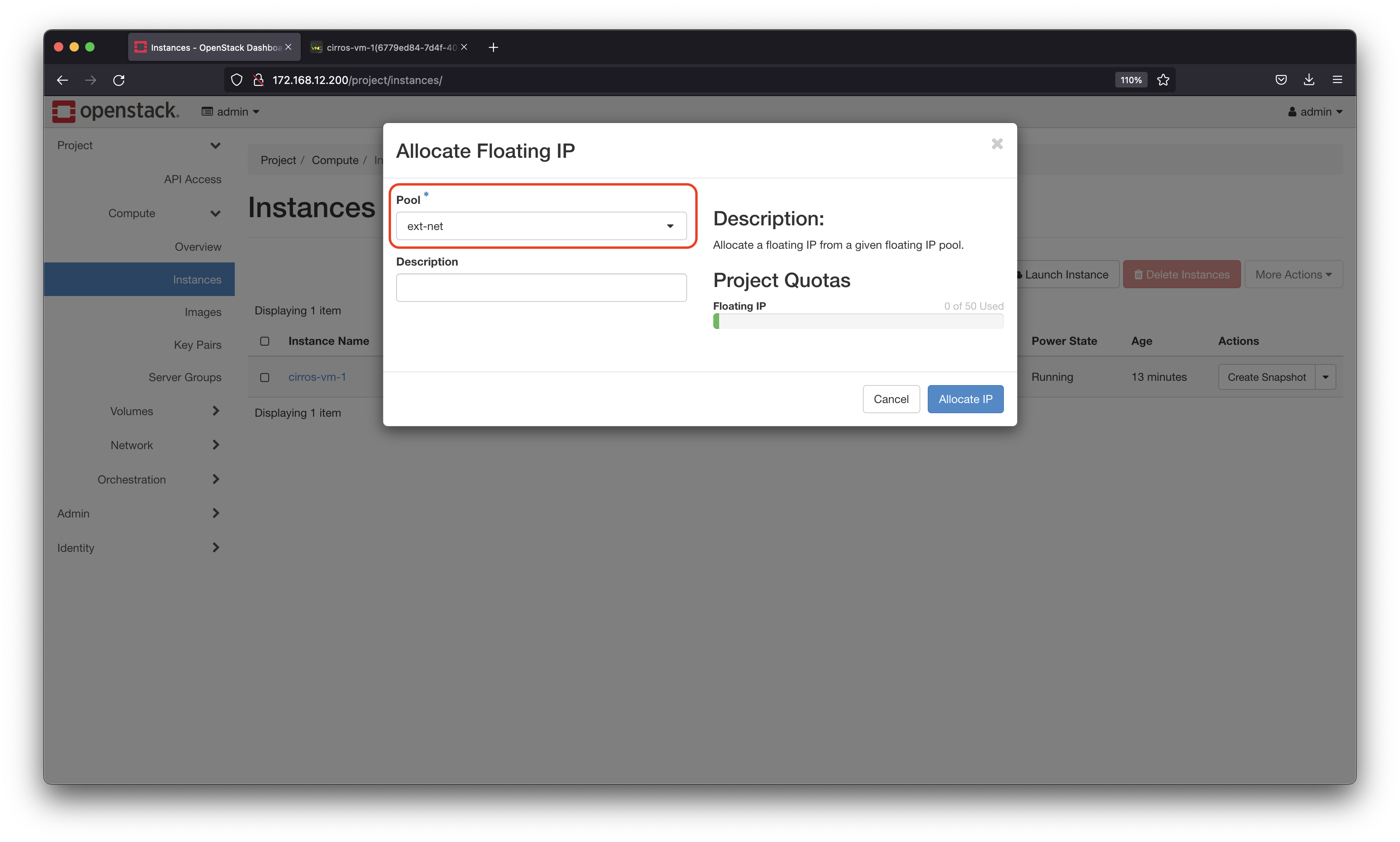1400x842 pixels.
Task: Click the Compute breadcrumb link
Action: coord(335,161)
